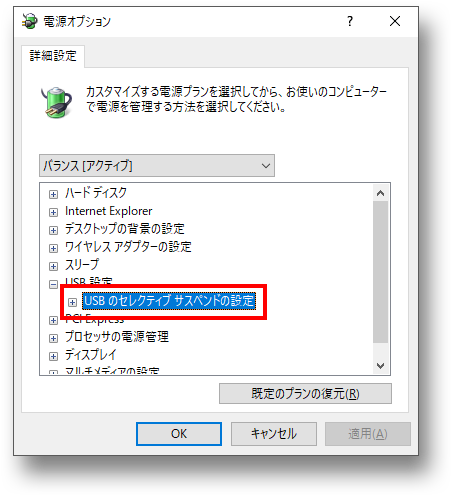This screenshot has height=497, width=453.
Task: Collapse the USB 設定 node
Action: coord(53,284)
